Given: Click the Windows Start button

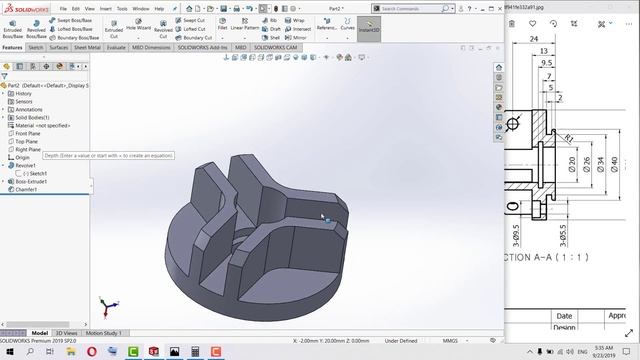Looking at the screenshot, I should 10,351.
